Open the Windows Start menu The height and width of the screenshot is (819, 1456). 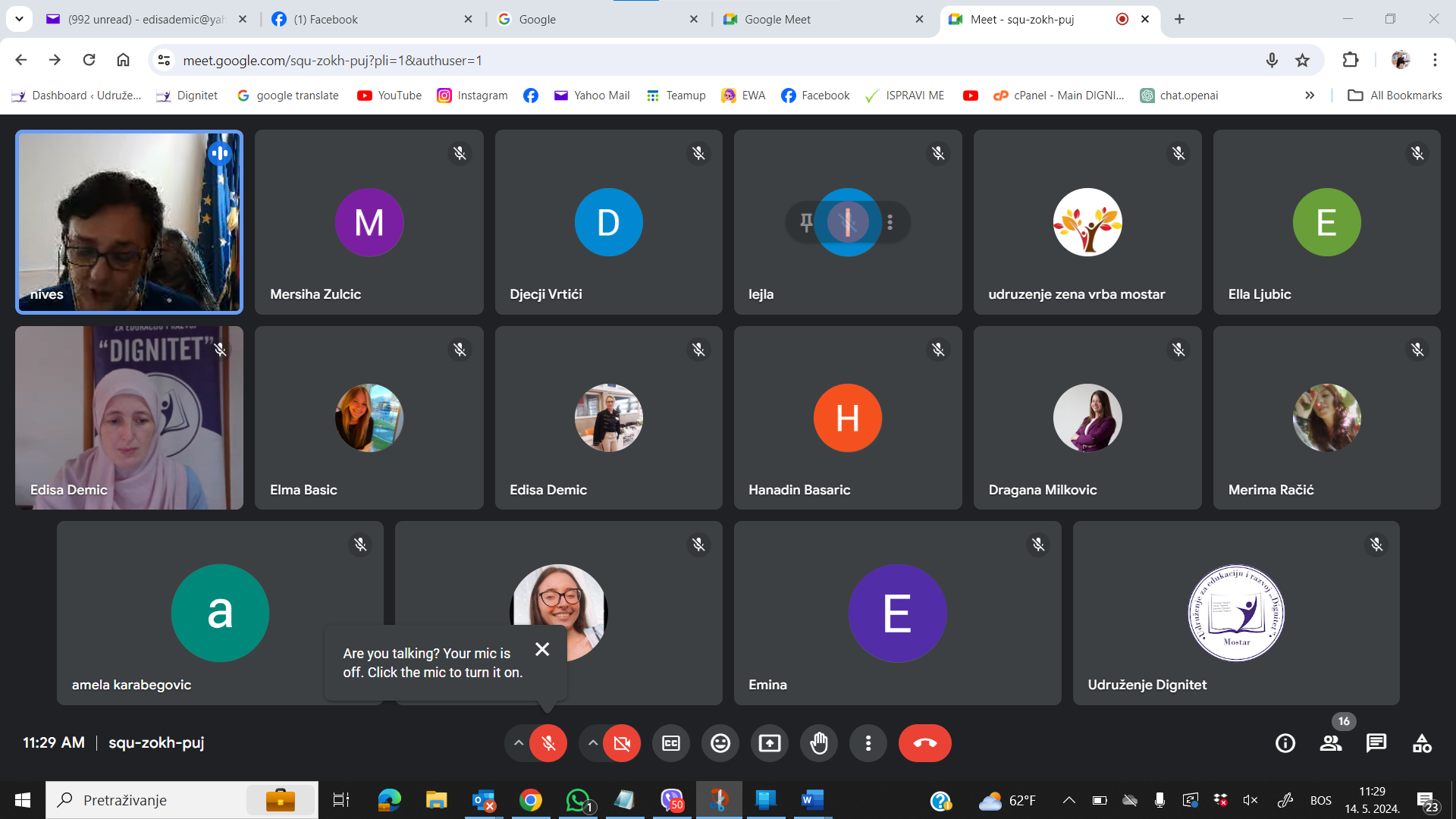pyautogui.click(x=23, y=800)
